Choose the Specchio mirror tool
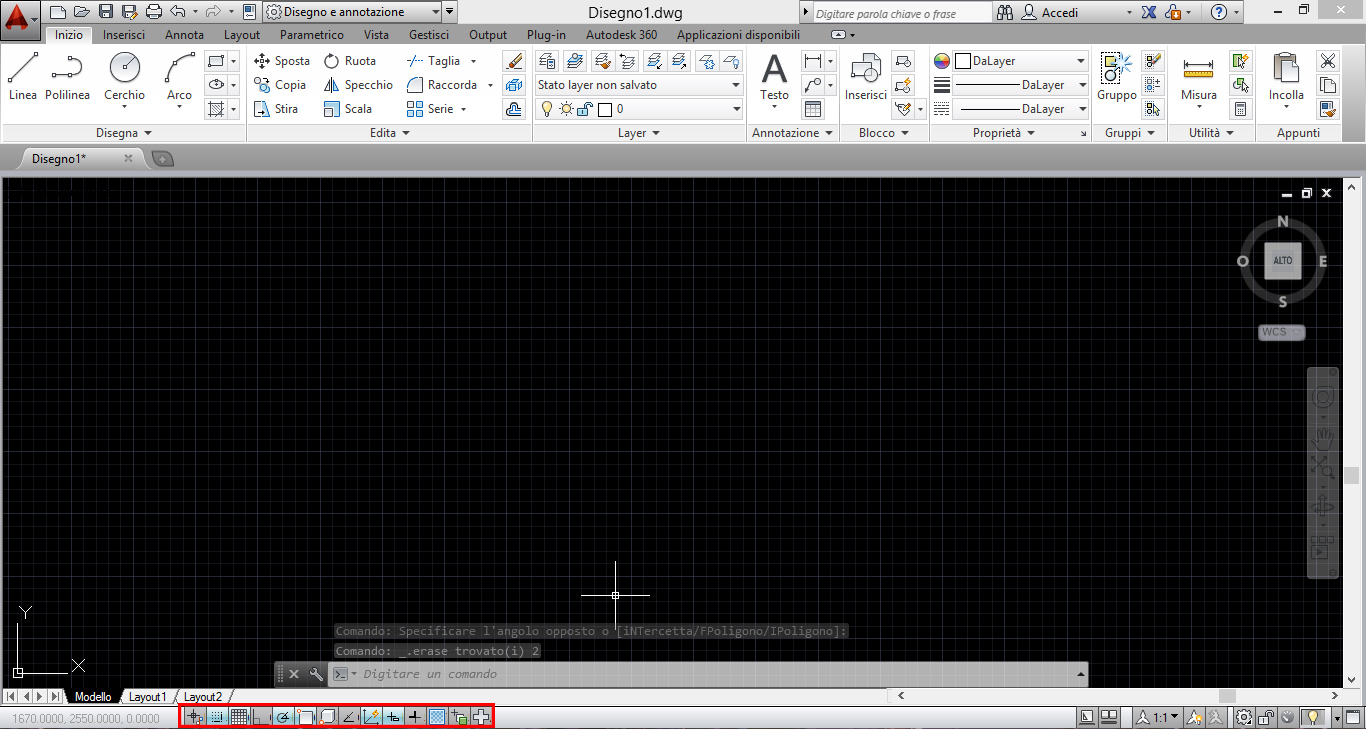 point(358,85)
